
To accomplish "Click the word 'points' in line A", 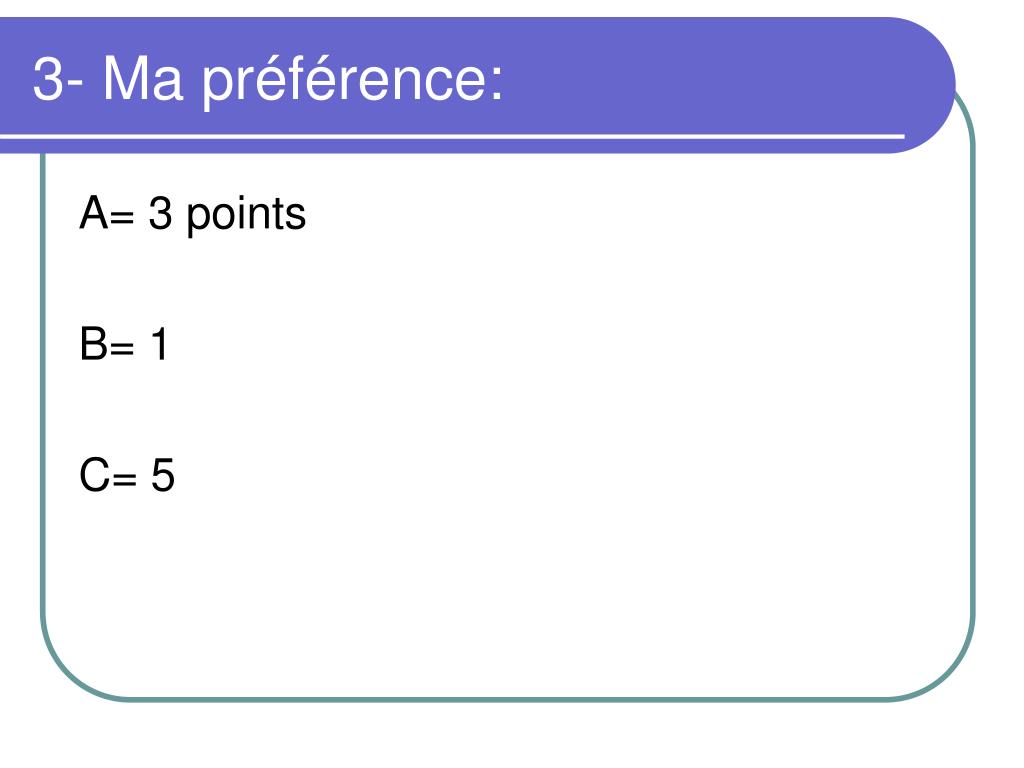I will [246, 216].
